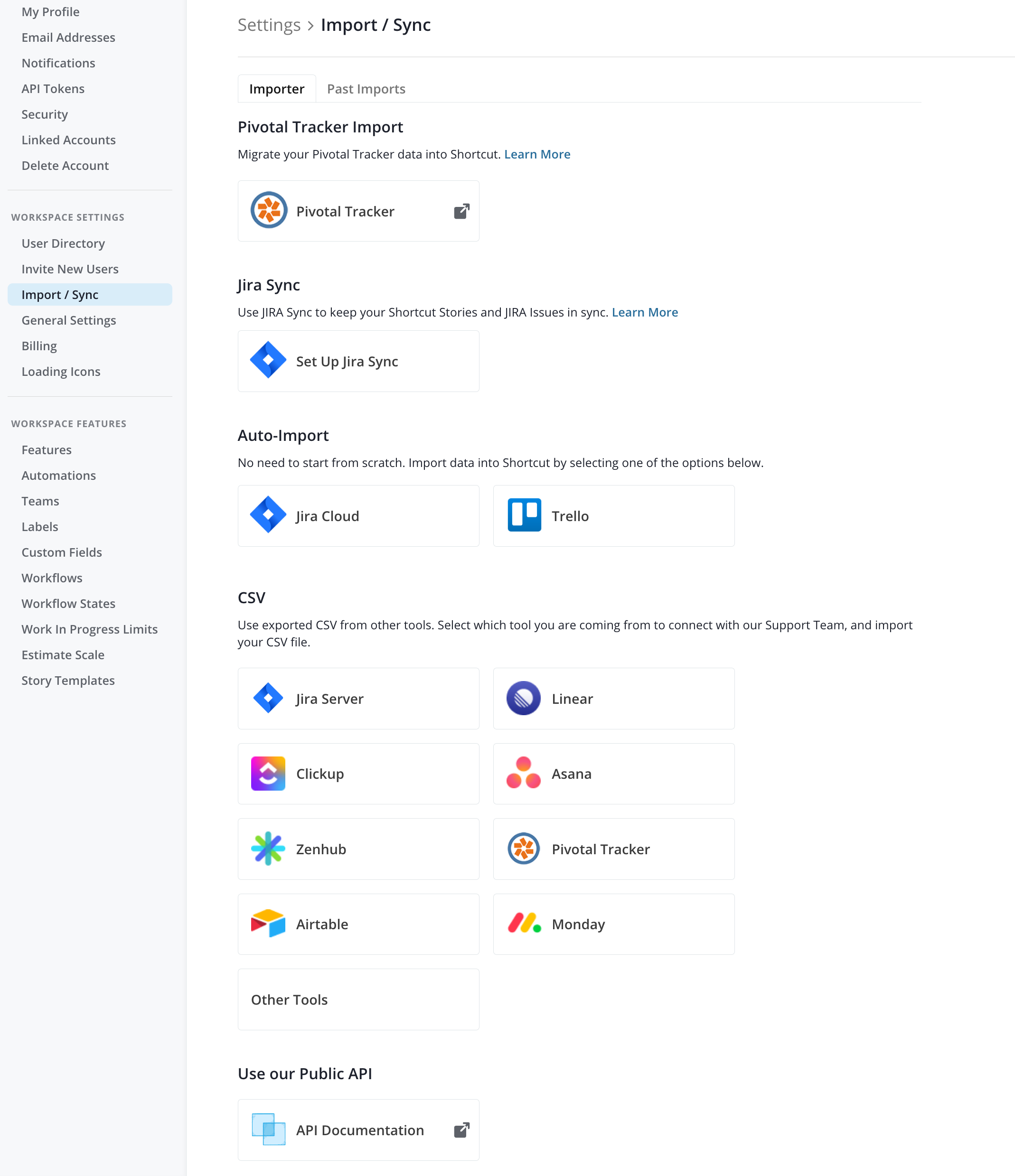Go to My Profile in sidebar
The width and height of the screenshot is (1015, 1176).
tap(50, 12)
